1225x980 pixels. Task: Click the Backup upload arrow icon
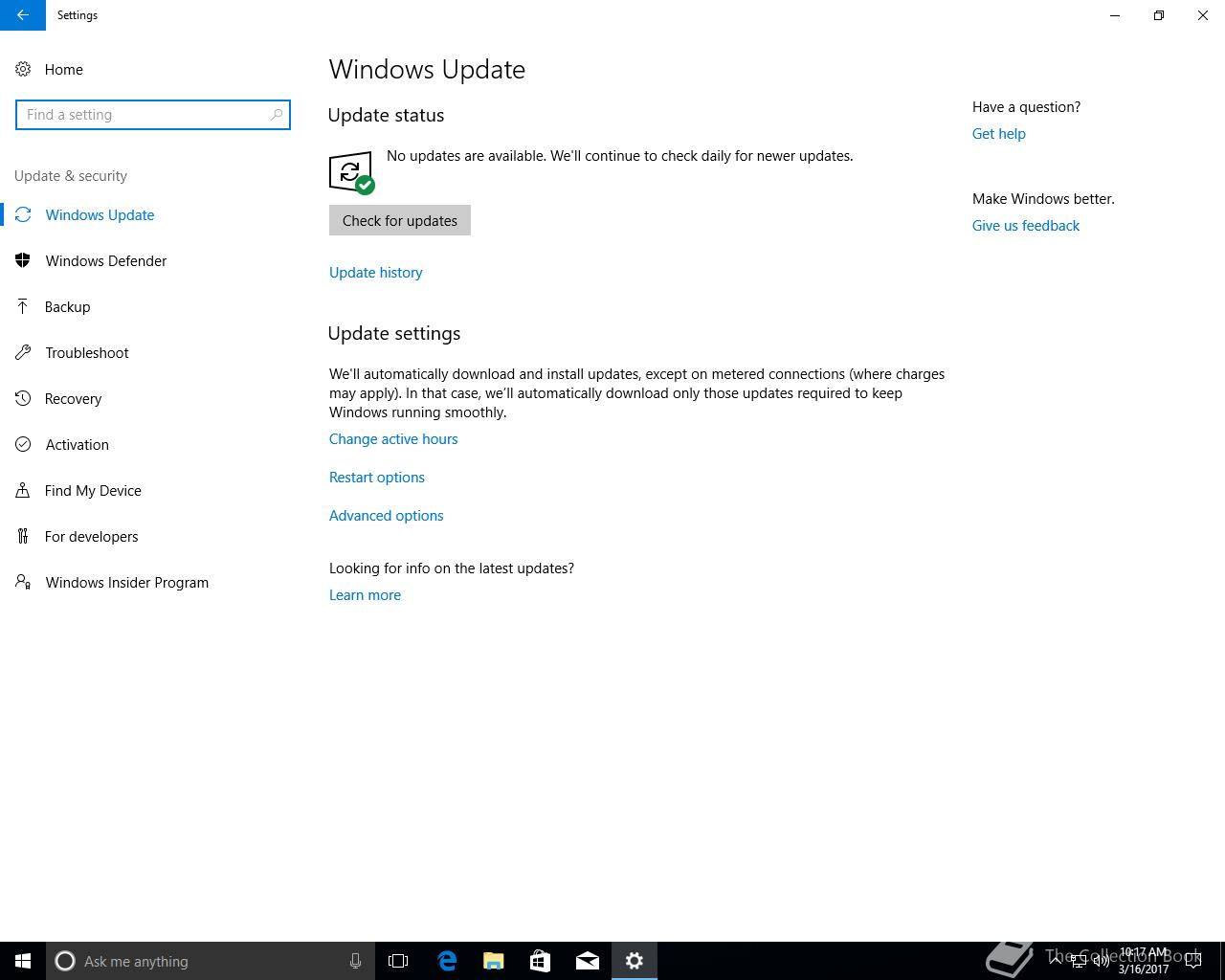pyautogui.click(x=23, y=306)
